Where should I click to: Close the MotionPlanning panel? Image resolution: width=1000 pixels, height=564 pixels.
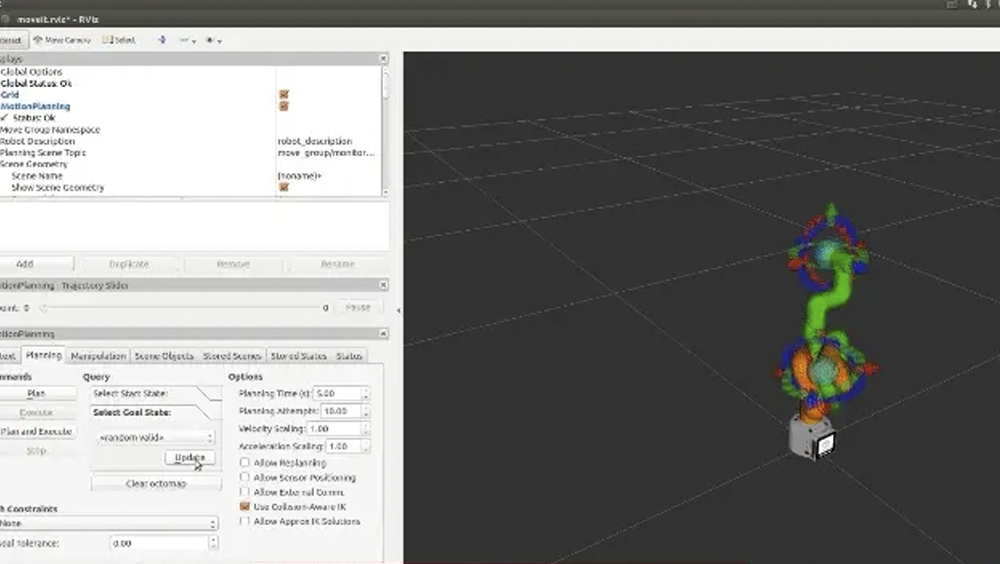pos(383,333)
